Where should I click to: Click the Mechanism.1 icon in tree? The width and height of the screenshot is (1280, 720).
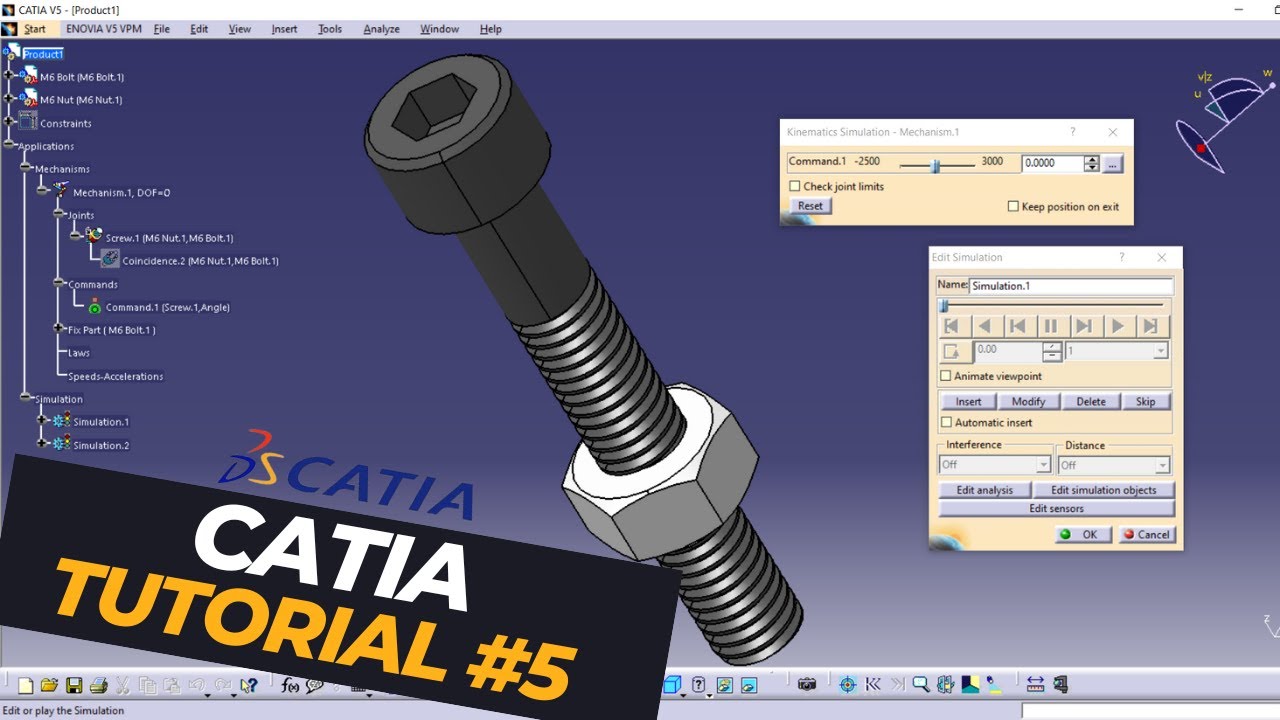tap(61, 191)
